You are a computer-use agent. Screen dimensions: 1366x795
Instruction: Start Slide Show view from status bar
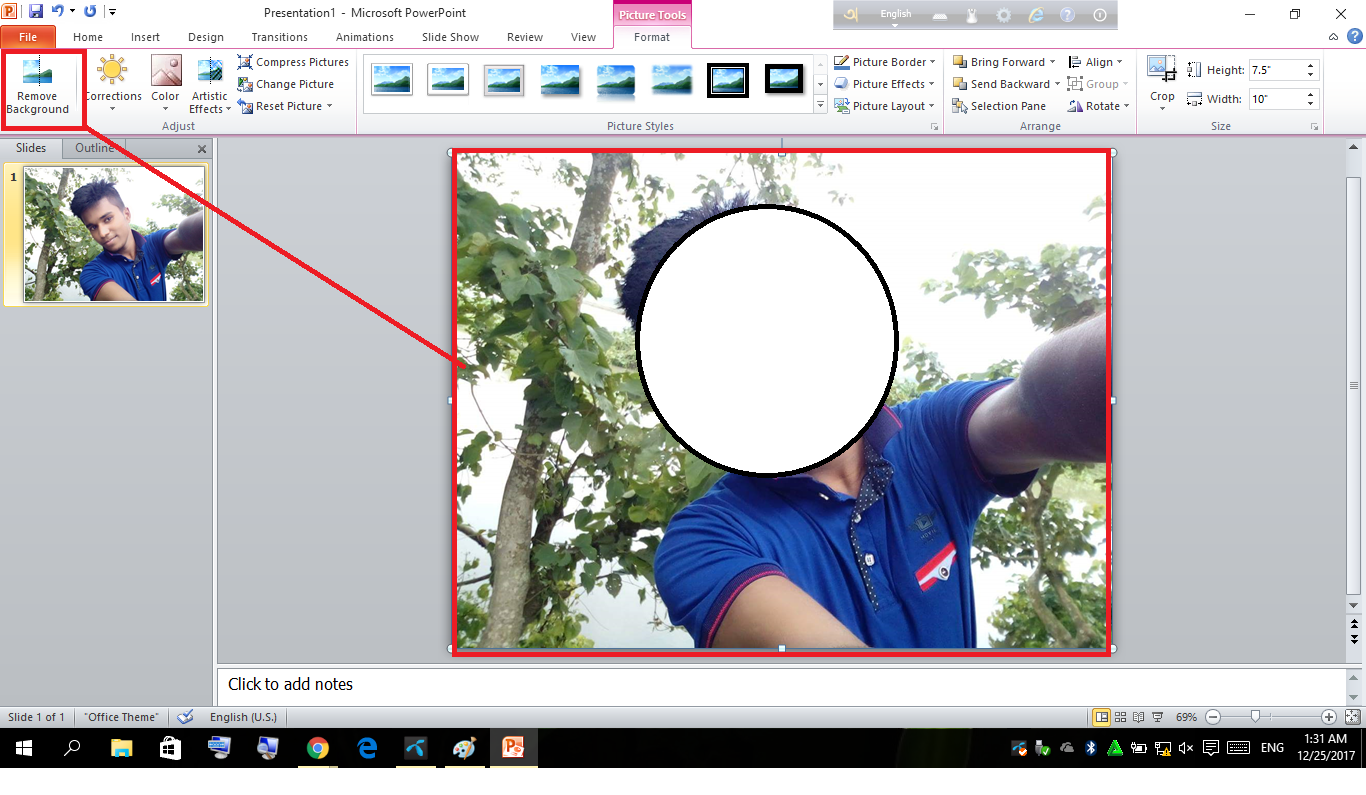(x=1158, y=717)
